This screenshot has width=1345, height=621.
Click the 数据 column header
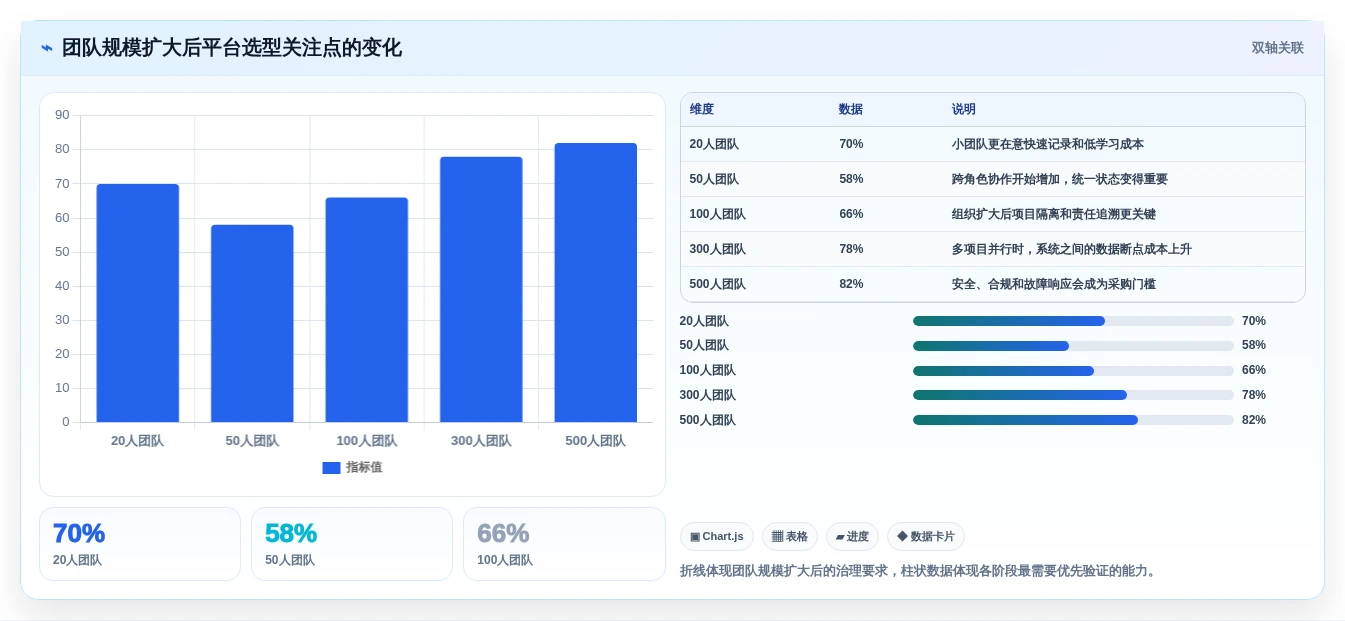(x=851, y=110)
